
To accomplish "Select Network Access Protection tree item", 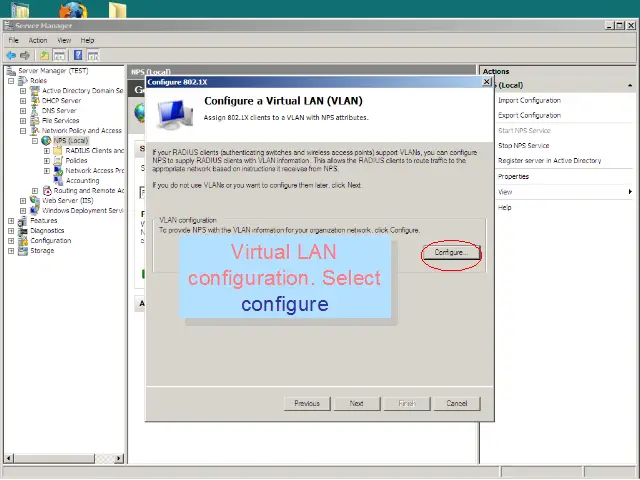I will 95,171.
